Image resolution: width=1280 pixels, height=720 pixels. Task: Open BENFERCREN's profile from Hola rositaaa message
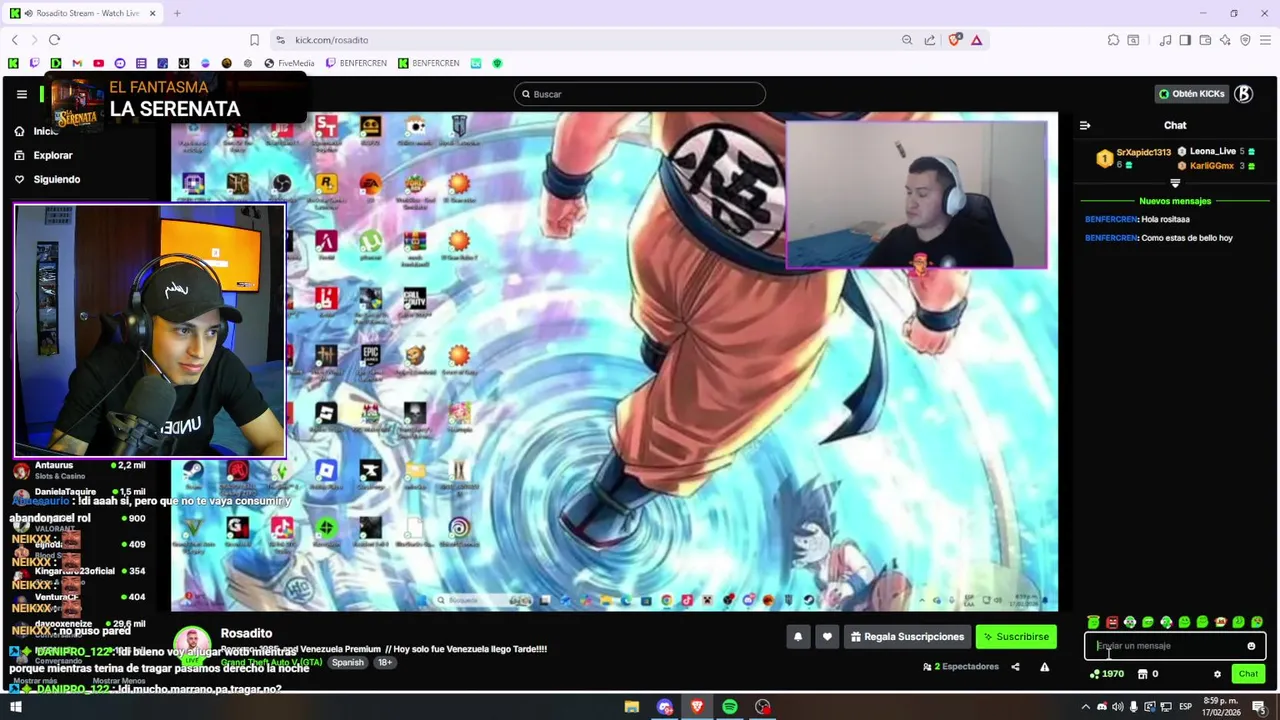pos(1111,219)
